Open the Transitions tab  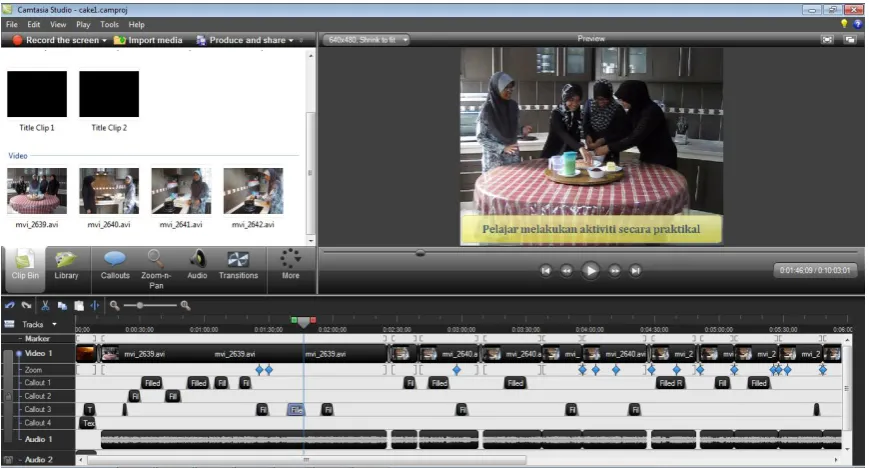(238, 265)
